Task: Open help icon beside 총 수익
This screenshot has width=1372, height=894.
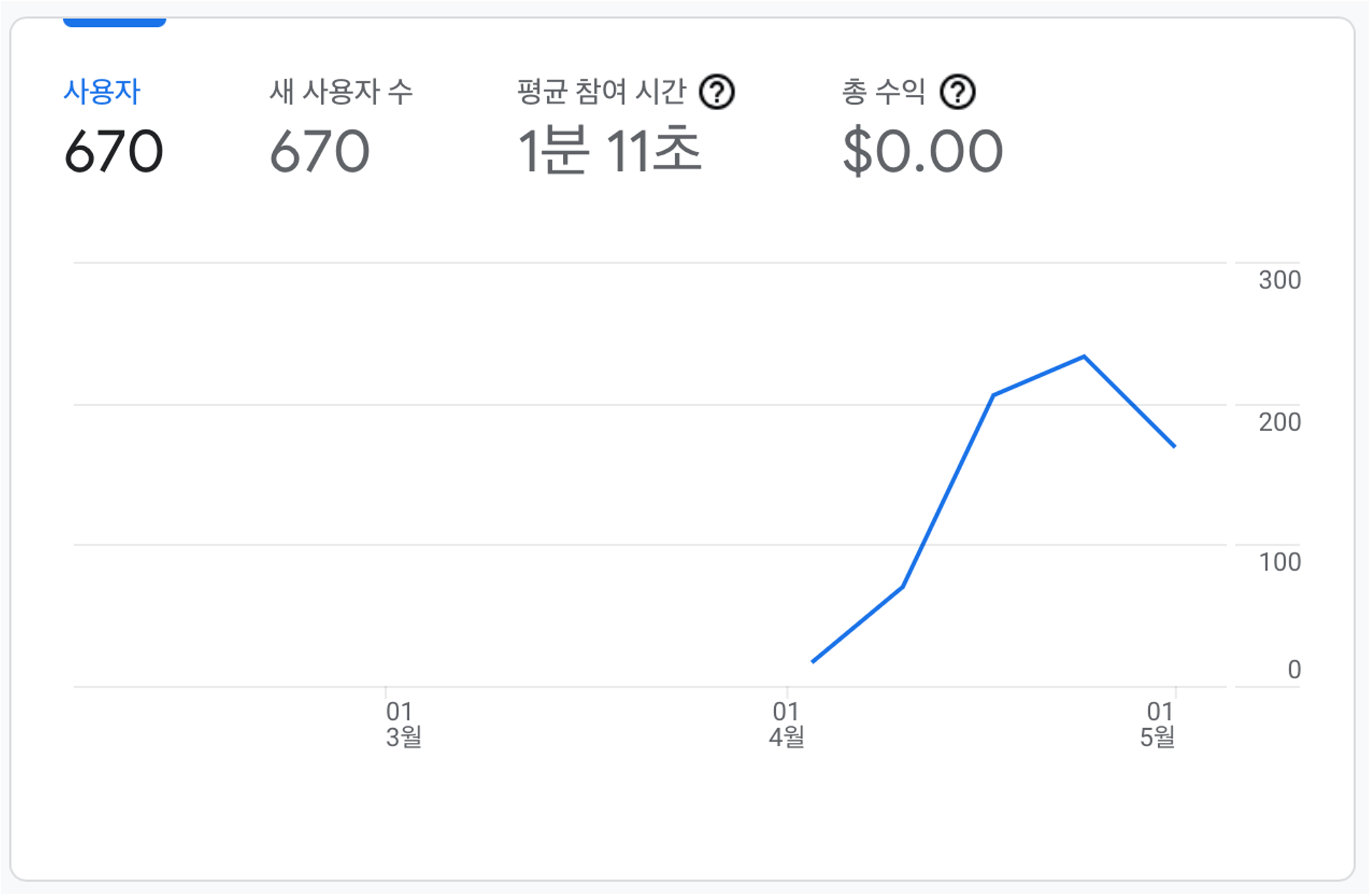Action: tap(957, 92)
